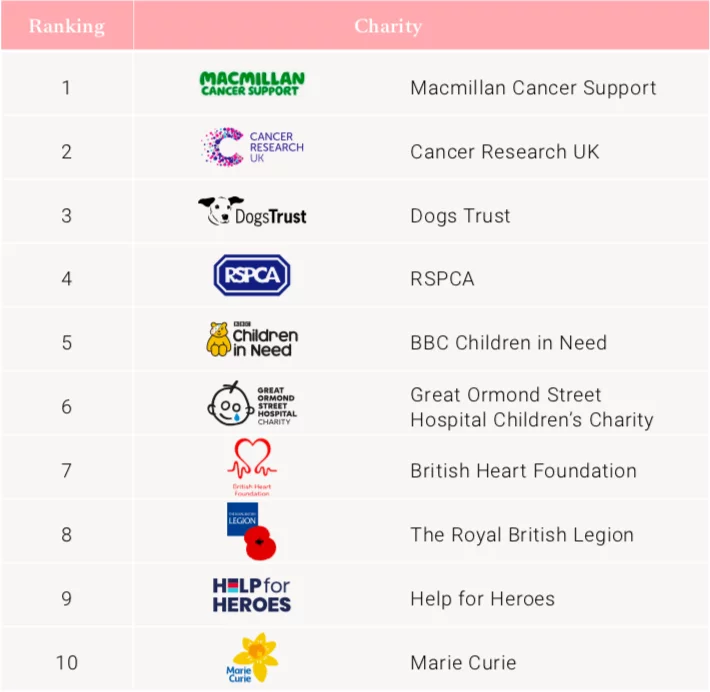Select the Help for Heroes logo
Image resolution: width=710 pixels, height=692 pixels.
(x=252, y=595)
